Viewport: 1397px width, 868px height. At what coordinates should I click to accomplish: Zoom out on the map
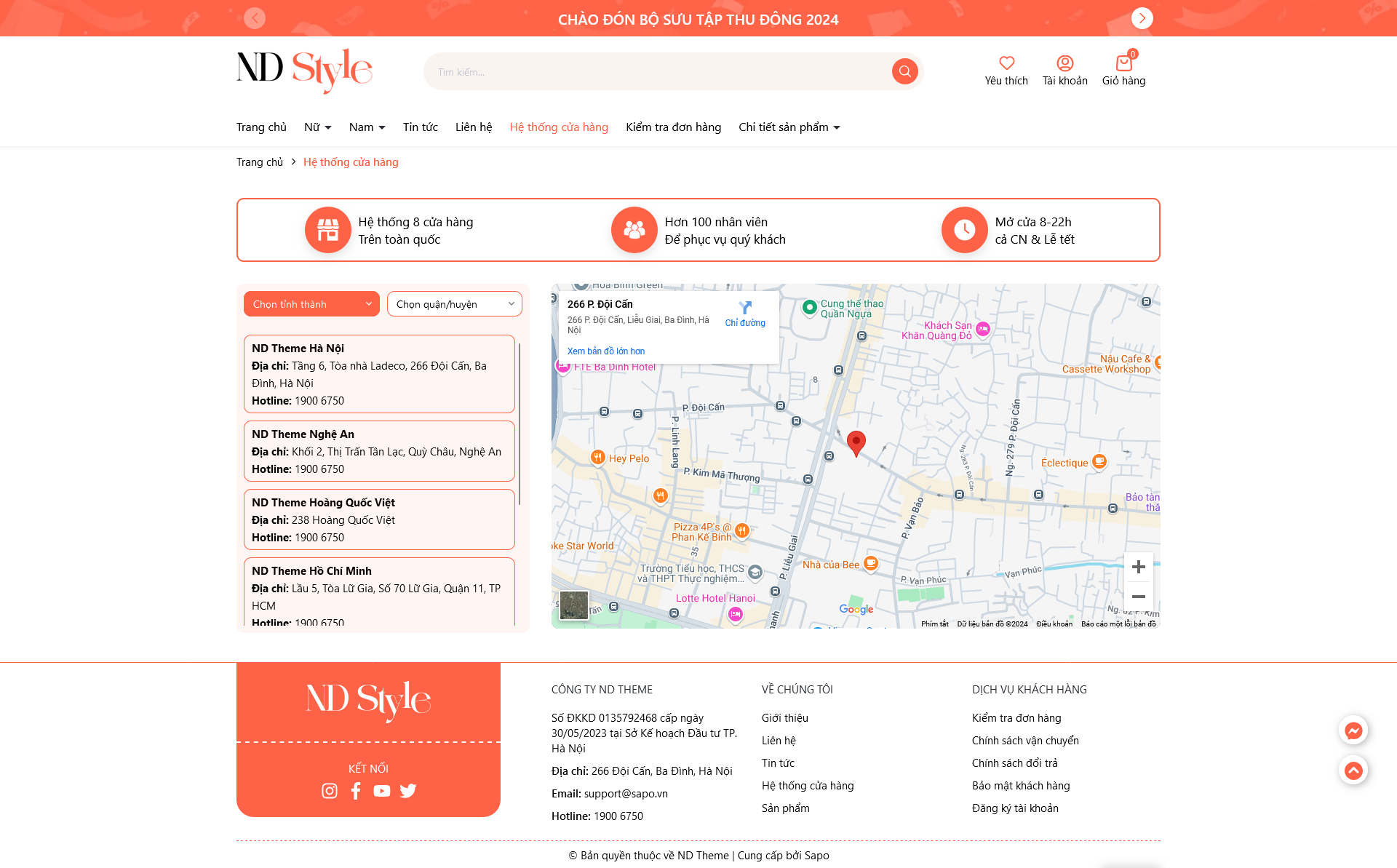[x=1139, y=597]
